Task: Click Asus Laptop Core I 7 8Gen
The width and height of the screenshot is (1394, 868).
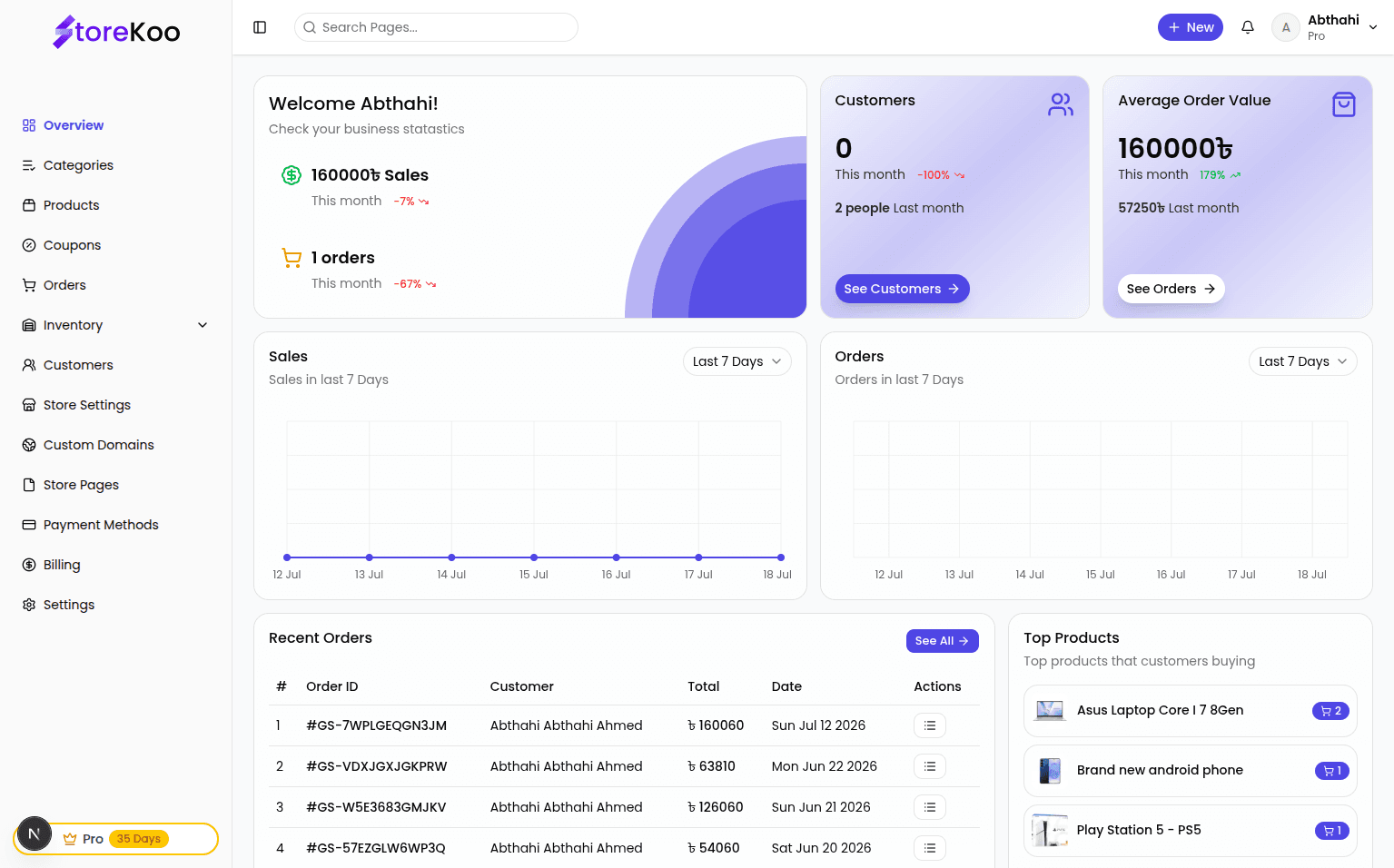Action: tap(1160, 710)
